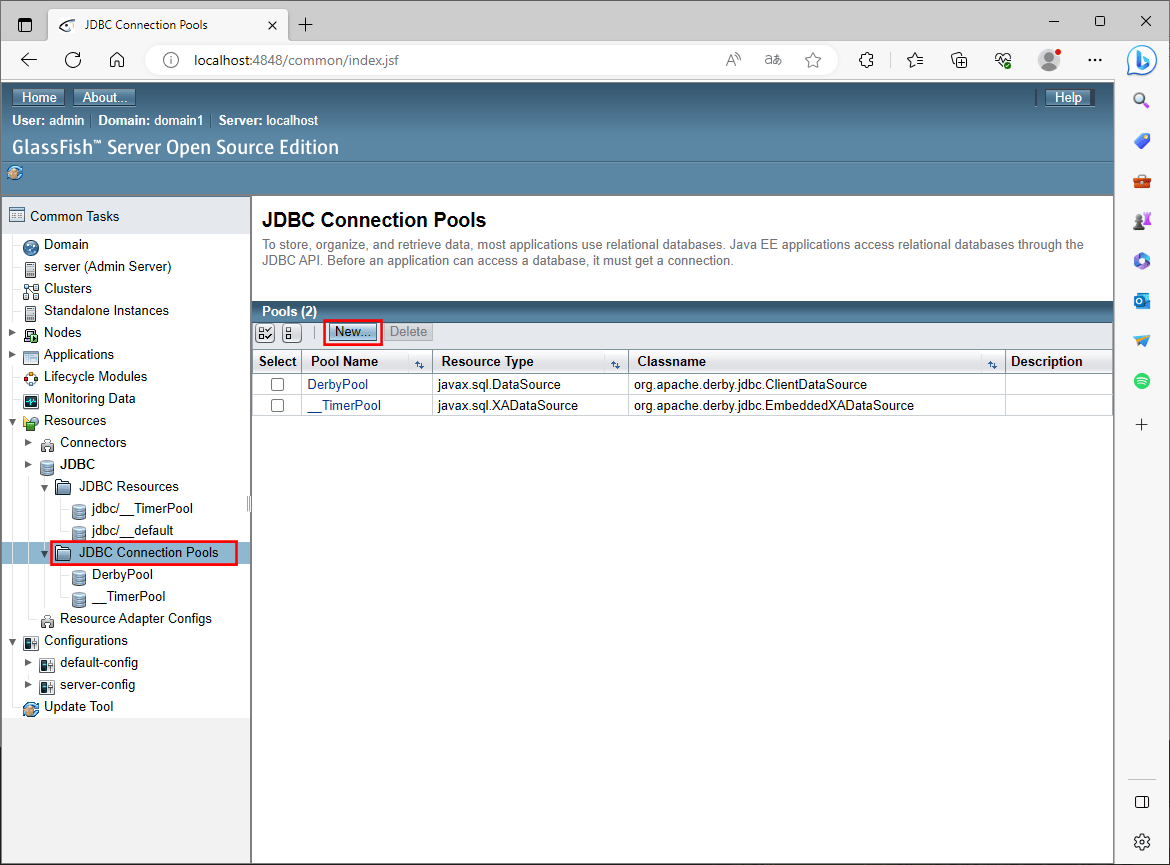This screenshot has height=865, width=1170.
Task: Click sort icon on Resource Type column
Action: (615, 364)
